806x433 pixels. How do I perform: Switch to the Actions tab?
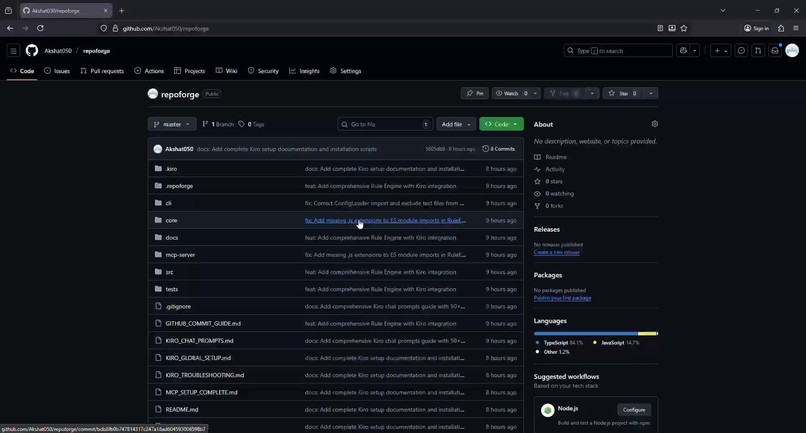tap(149, 71)
